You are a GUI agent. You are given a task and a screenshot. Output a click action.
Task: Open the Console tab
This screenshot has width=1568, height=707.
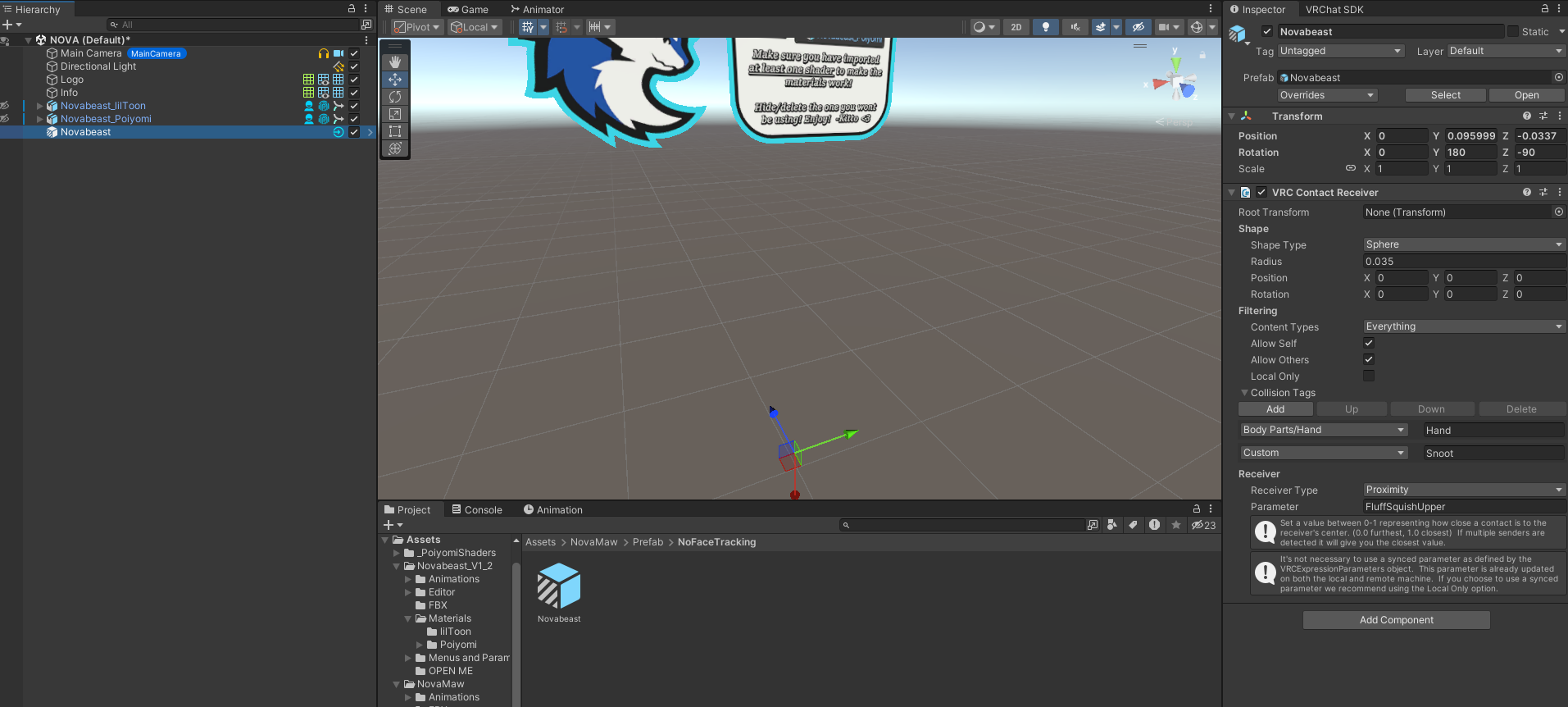click(477, 509)
